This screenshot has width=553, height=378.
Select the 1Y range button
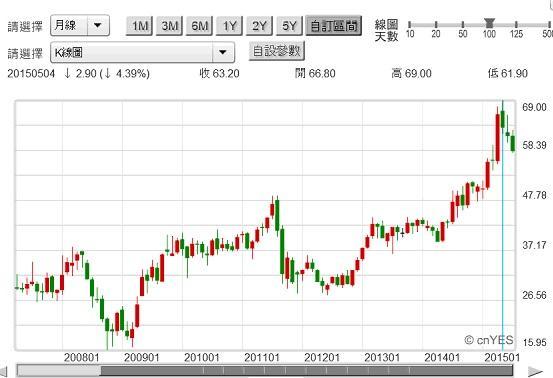229,26
